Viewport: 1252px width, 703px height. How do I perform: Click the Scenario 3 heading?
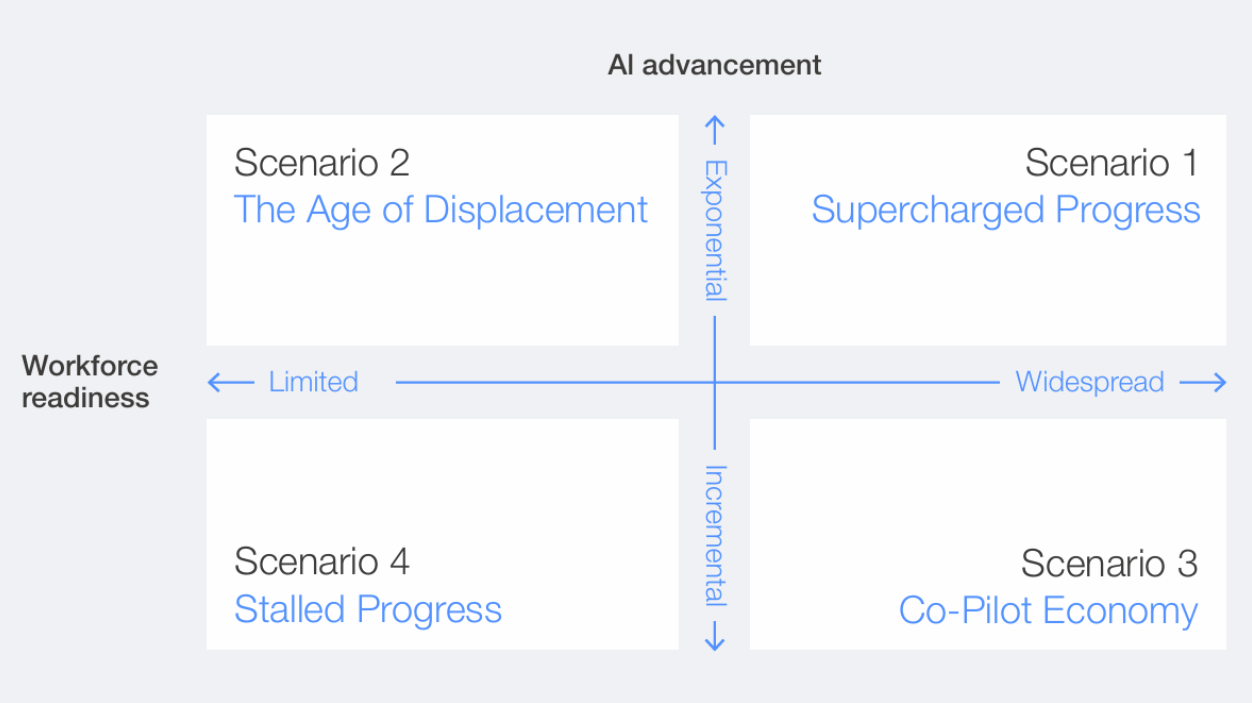pyautogui.click(x=1108, y=564)
